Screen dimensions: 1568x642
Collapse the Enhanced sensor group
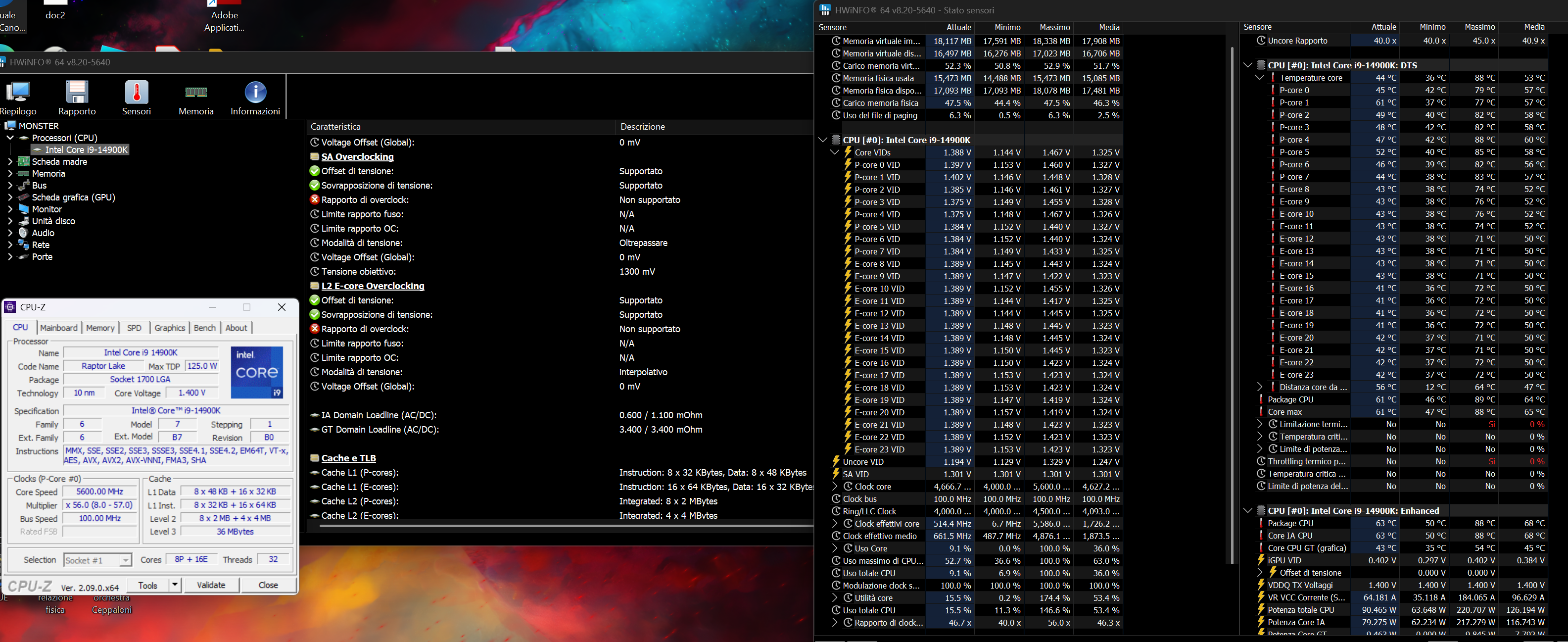point(1247,511)
